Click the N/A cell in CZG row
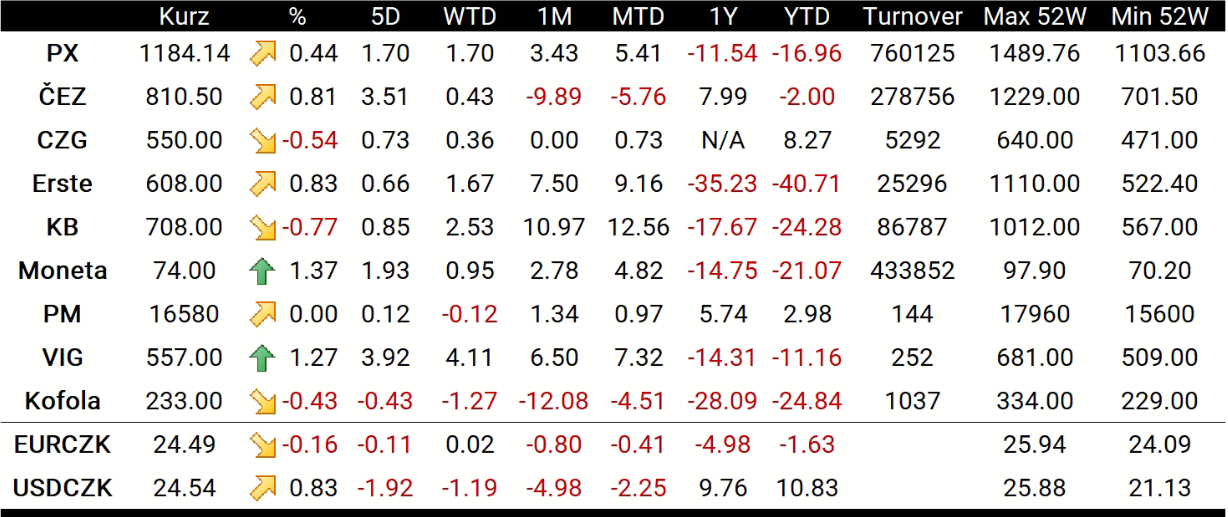 (722, 141)
